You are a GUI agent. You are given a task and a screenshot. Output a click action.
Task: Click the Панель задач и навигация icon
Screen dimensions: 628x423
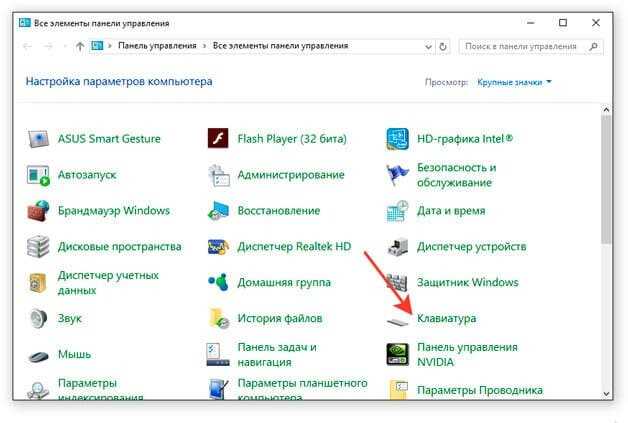coord(218,355)
